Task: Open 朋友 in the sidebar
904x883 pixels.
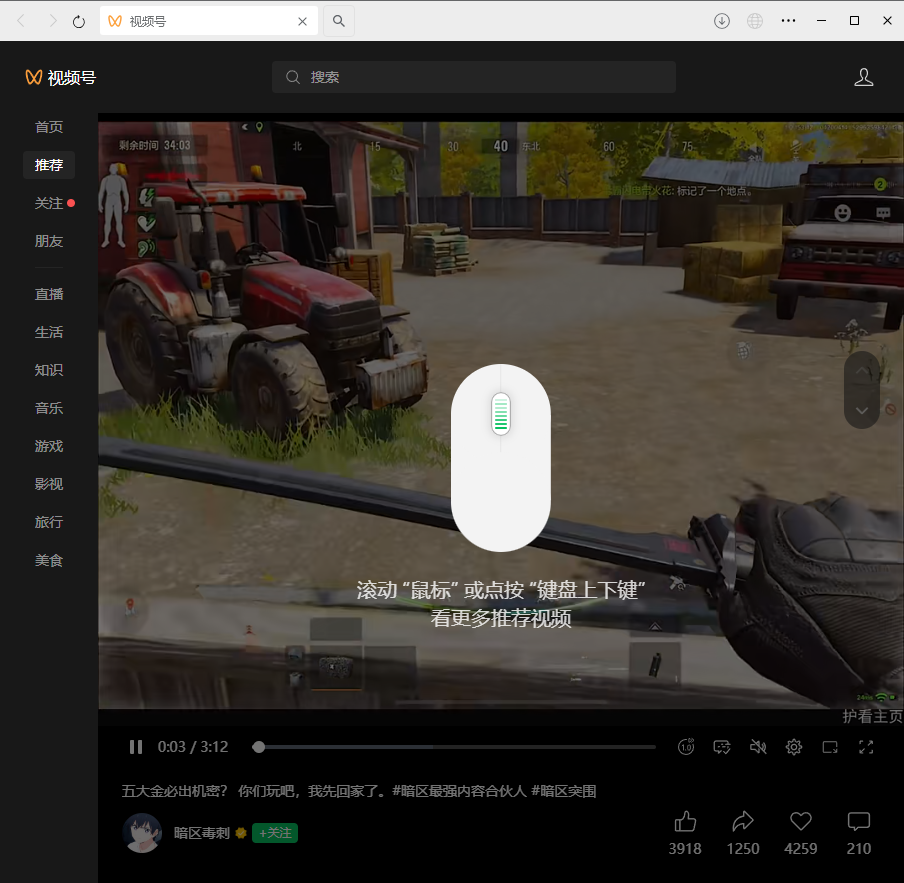Action: click(49, 241)
